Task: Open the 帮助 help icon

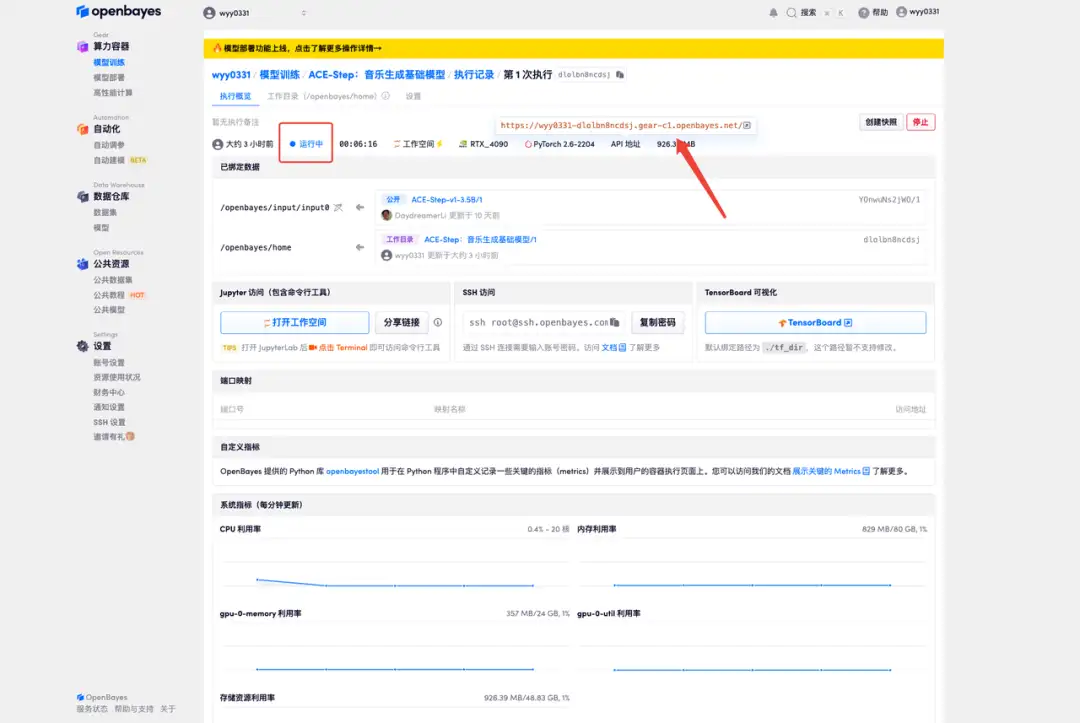Action: click(863, 12)
